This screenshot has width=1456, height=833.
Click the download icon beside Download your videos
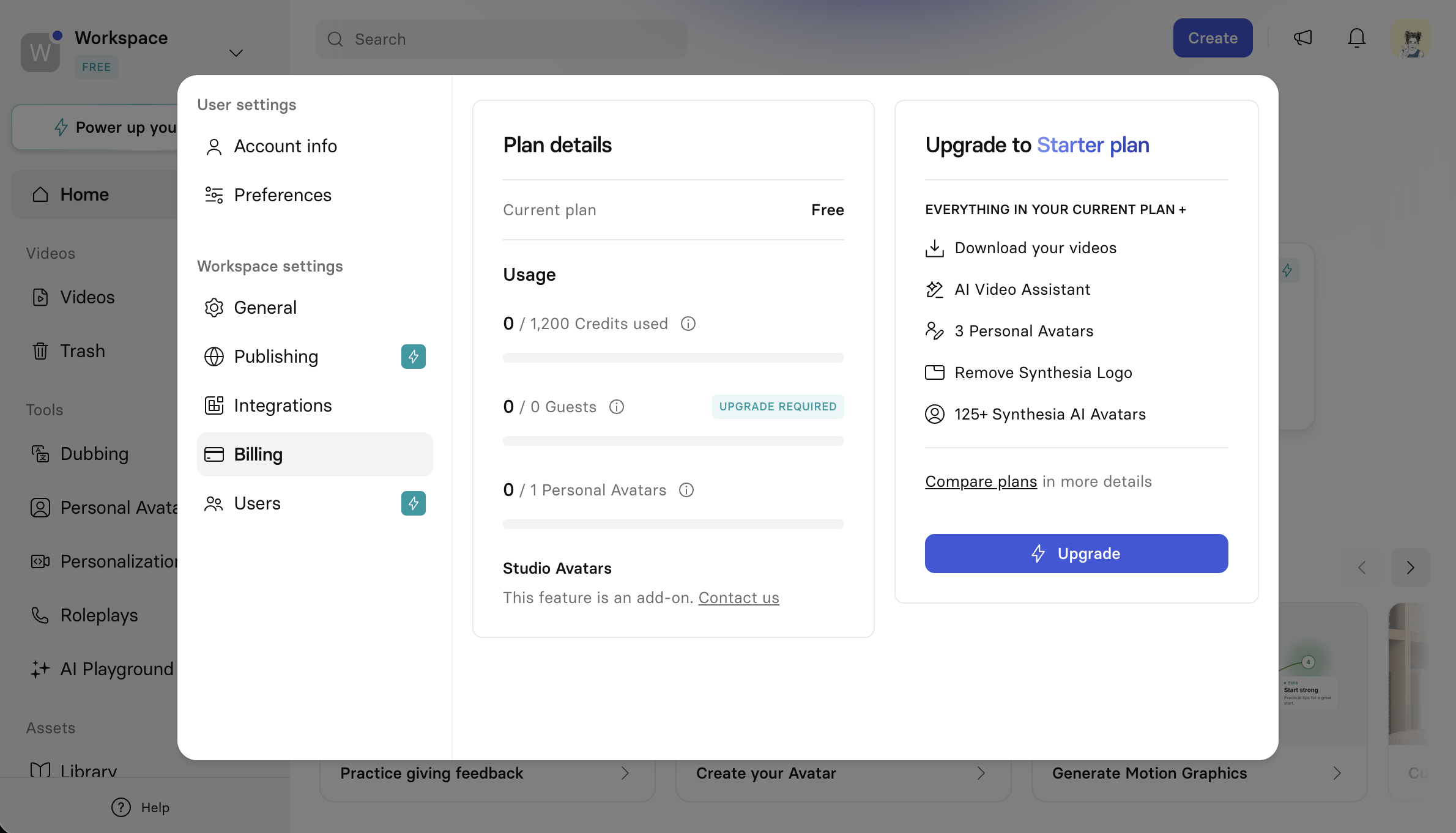point(935,248)
